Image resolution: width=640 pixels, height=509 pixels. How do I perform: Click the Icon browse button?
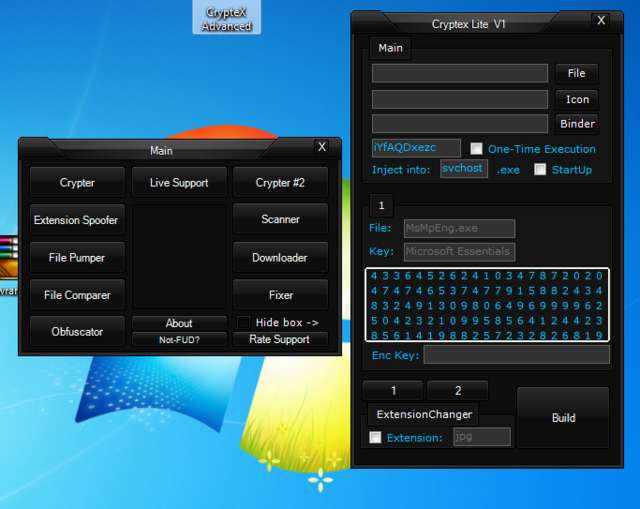point(576,99)
